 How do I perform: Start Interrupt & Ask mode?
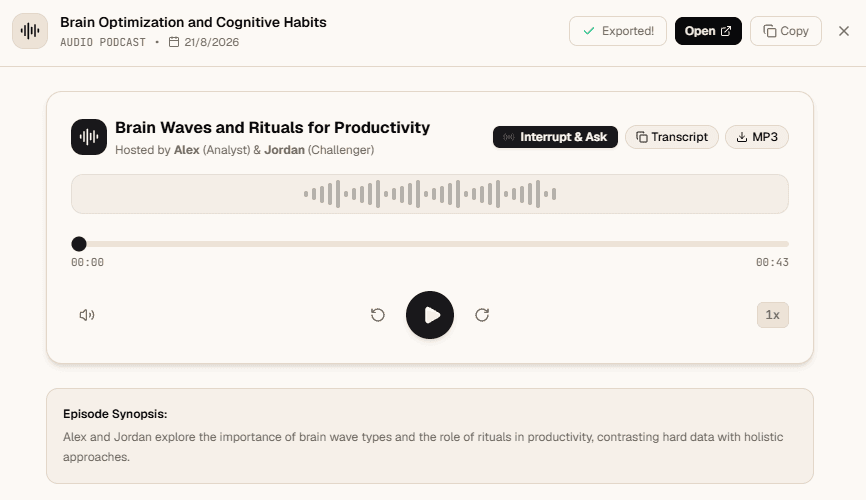pyautogui.click(x=555, y=137)
